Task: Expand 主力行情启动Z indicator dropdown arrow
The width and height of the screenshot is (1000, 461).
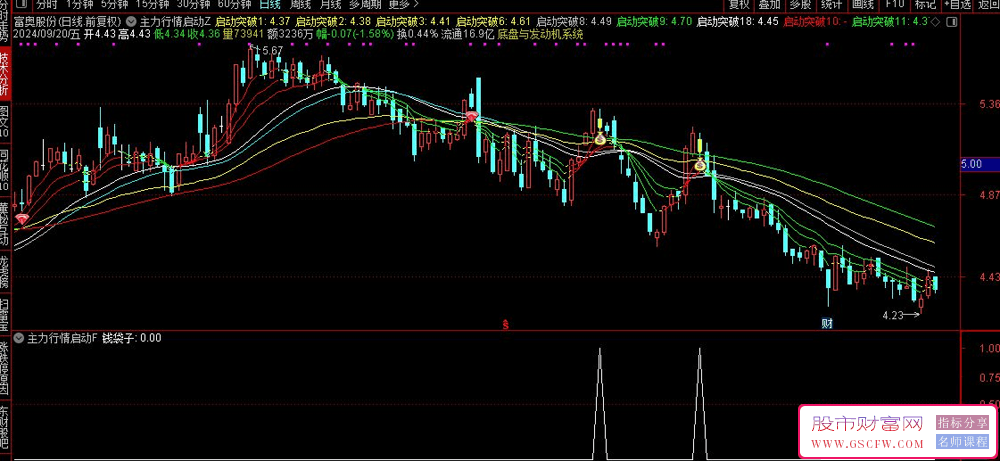Action: click(133, 21)
